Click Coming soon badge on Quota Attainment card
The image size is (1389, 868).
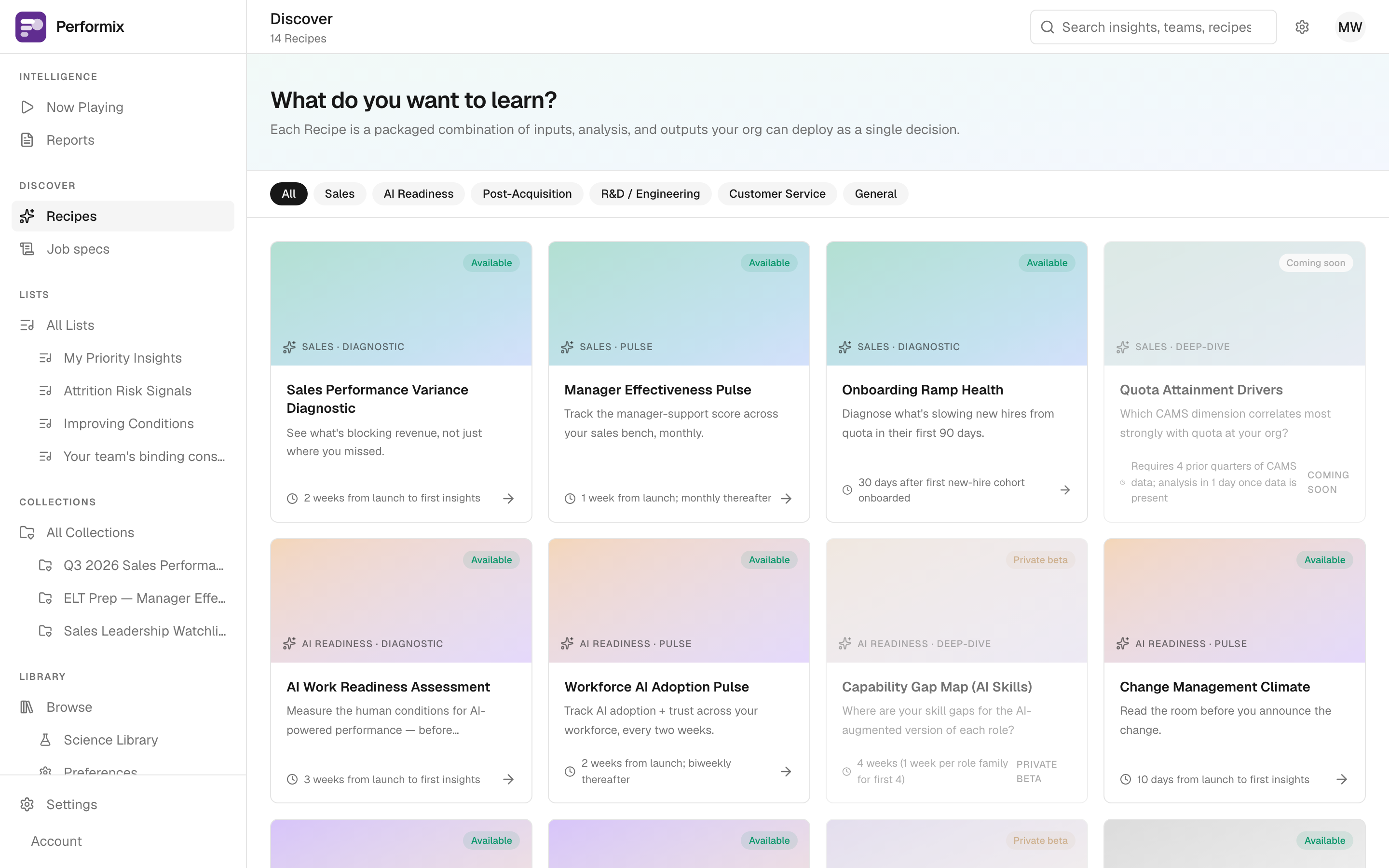click(1316, 263)
